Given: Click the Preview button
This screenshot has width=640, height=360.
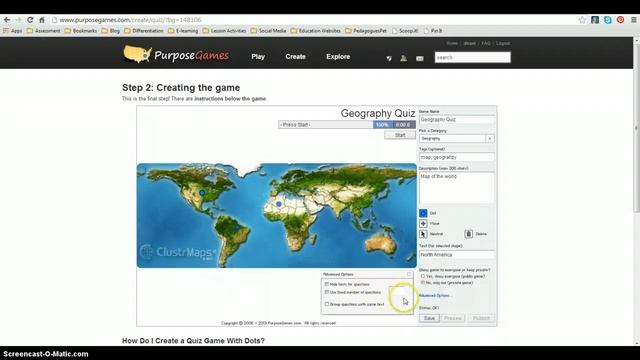Looking at the screenshot, I should 453,318.
